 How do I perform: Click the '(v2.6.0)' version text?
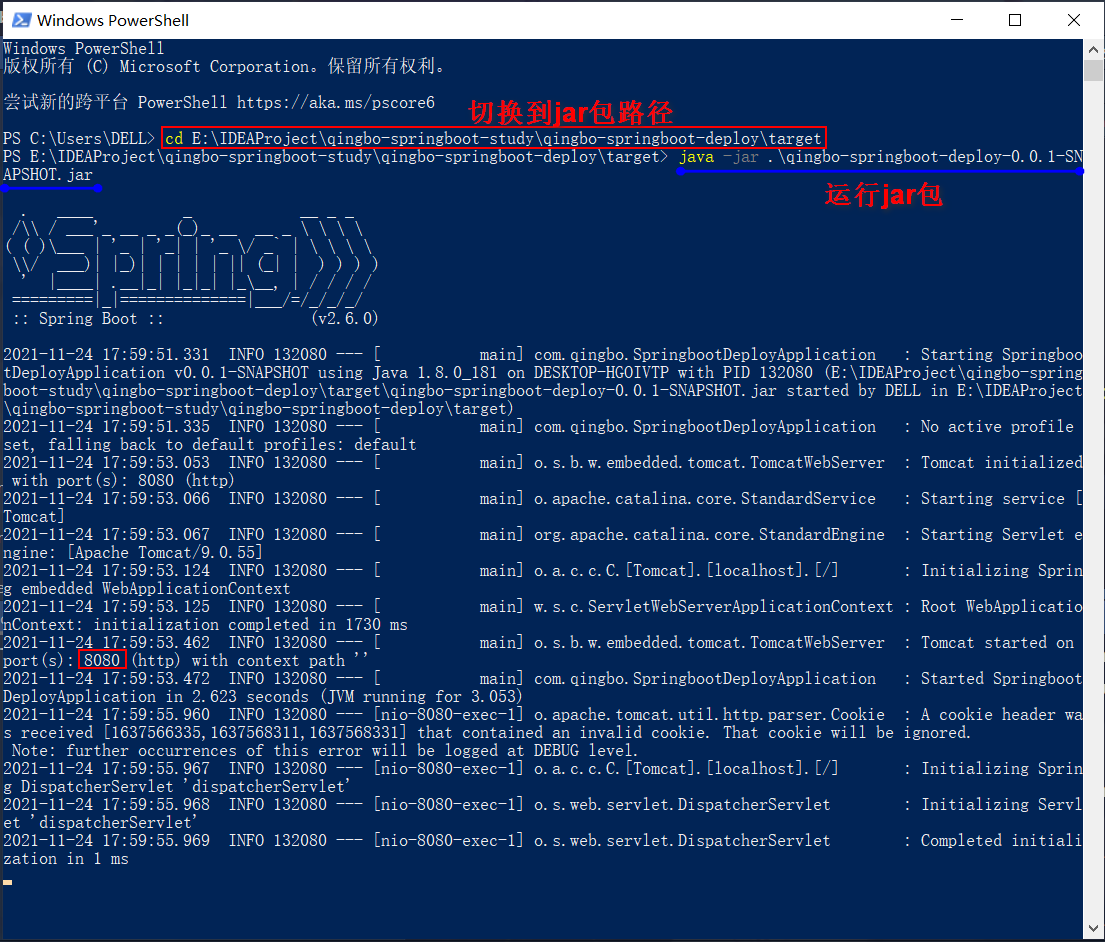tap(345, 318)
